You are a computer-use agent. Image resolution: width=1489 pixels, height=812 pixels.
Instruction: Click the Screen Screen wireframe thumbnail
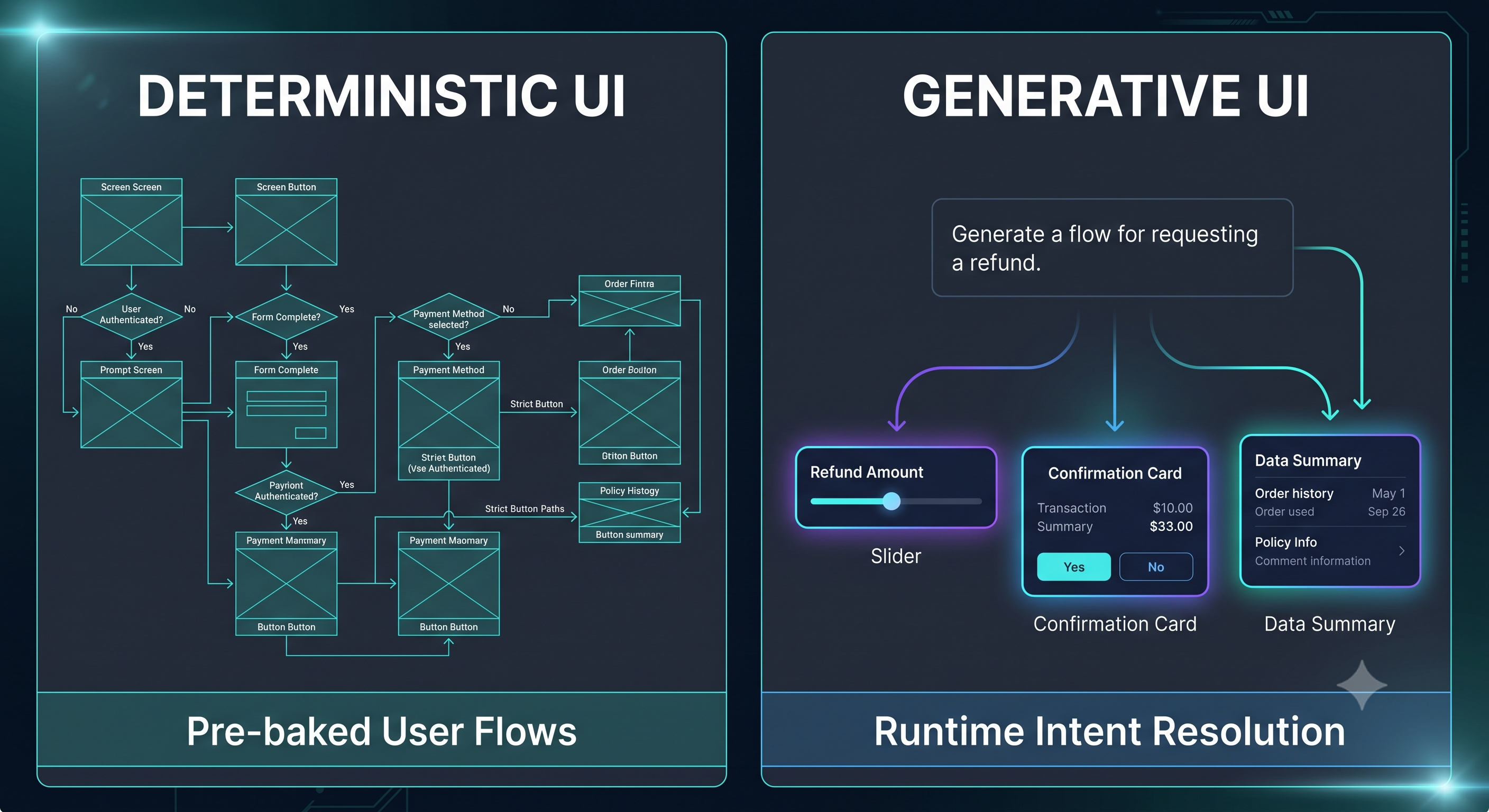tap(131, 222)
